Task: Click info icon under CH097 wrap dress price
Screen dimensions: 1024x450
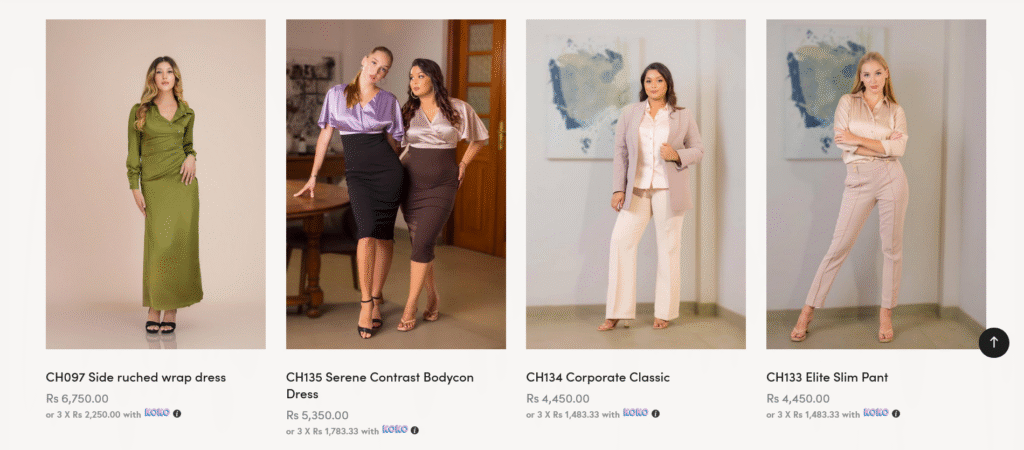Action: pyautogui.click(x=177, y=413)
